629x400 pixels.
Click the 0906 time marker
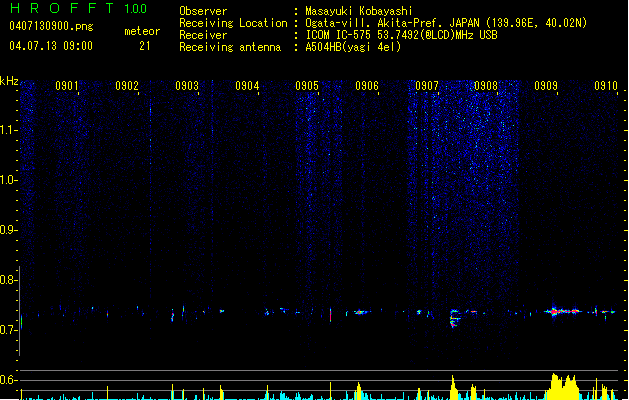point(367,86)
